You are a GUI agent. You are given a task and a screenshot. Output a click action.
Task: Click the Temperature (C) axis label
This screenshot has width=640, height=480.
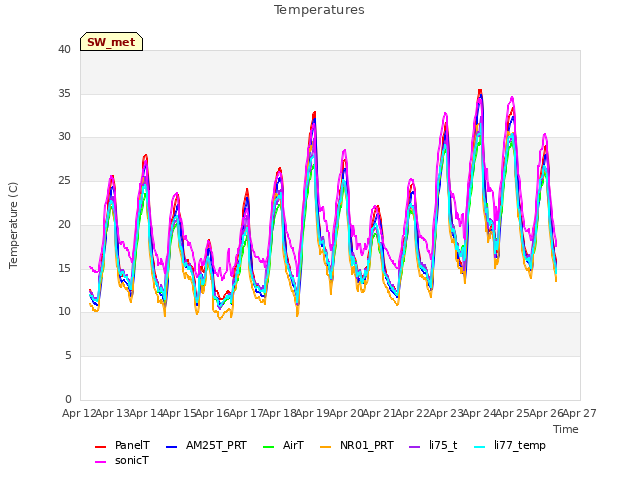coord(13,225)
